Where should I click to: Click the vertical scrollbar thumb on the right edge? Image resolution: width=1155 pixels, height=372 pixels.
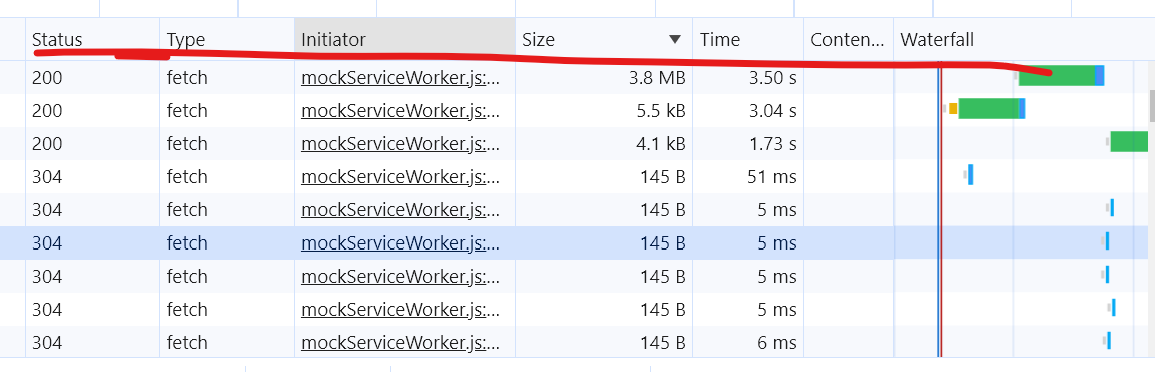pos(1151,105)
